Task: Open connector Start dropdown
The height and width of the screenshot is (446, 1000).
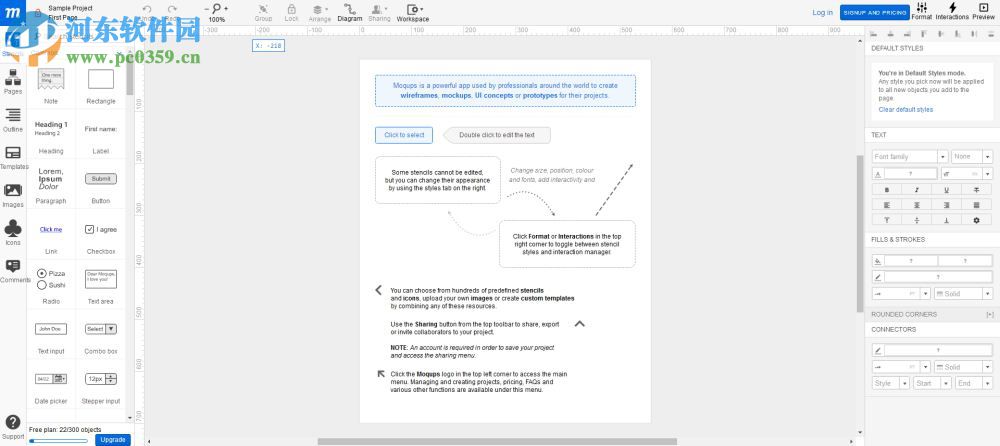Action: point(932,383)
